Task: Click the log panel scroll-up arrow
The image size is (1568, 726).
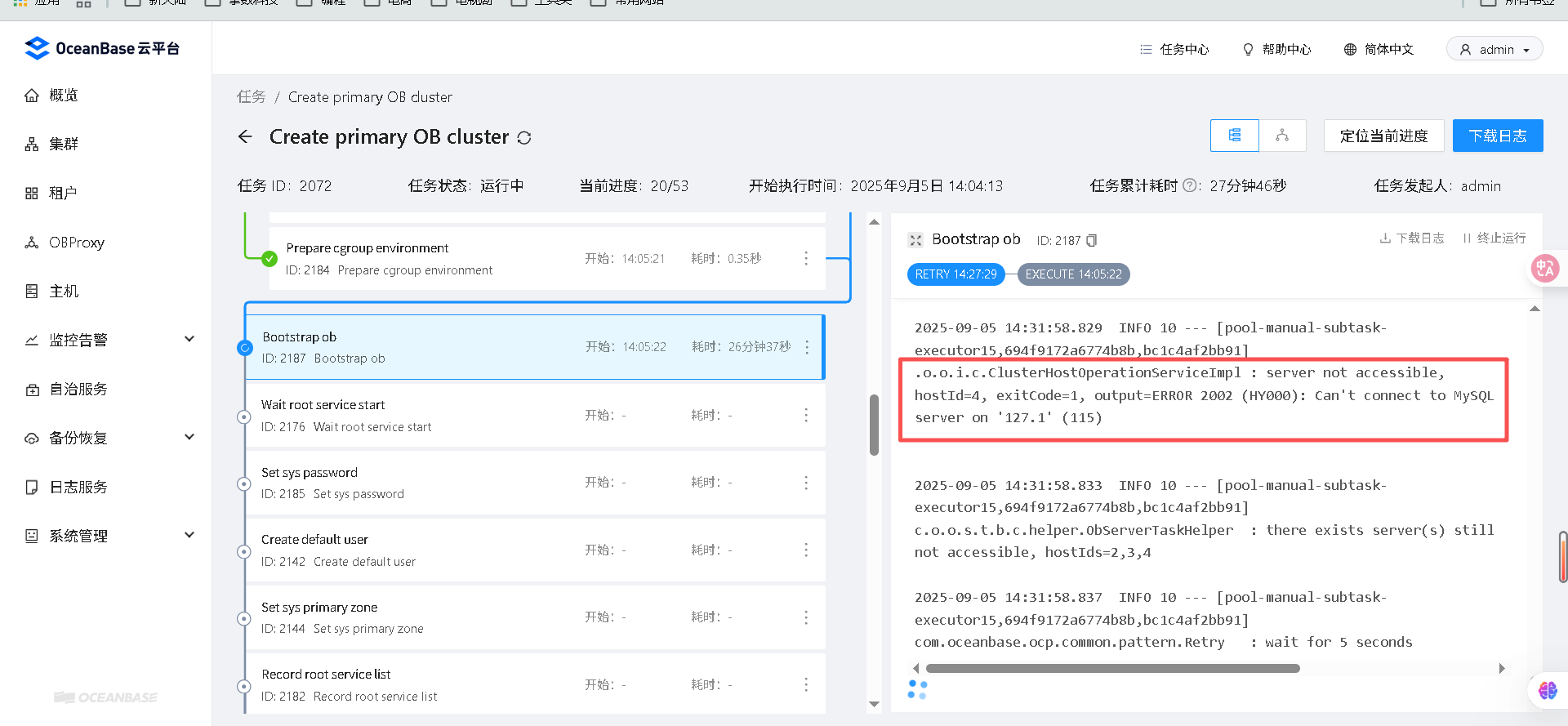Action: (x=1535, y=309)
